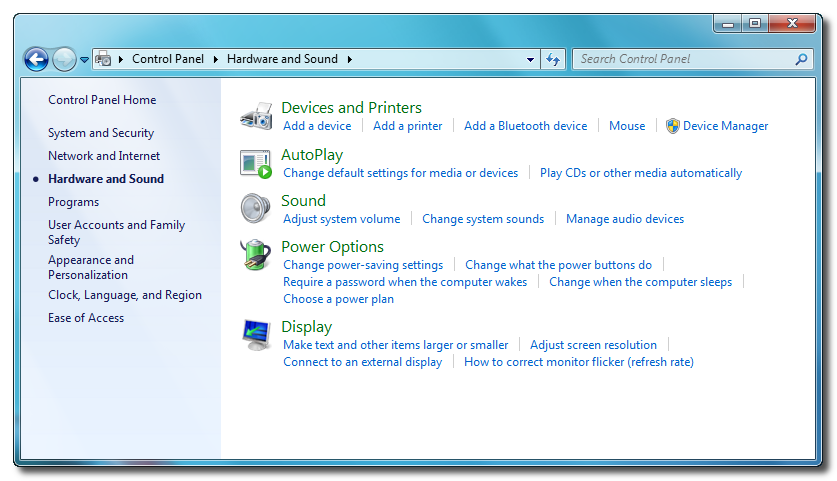Open the AutoPlay heading
Image resolution: width=837 pixels, height=481 pixels.
coord(312,155)
